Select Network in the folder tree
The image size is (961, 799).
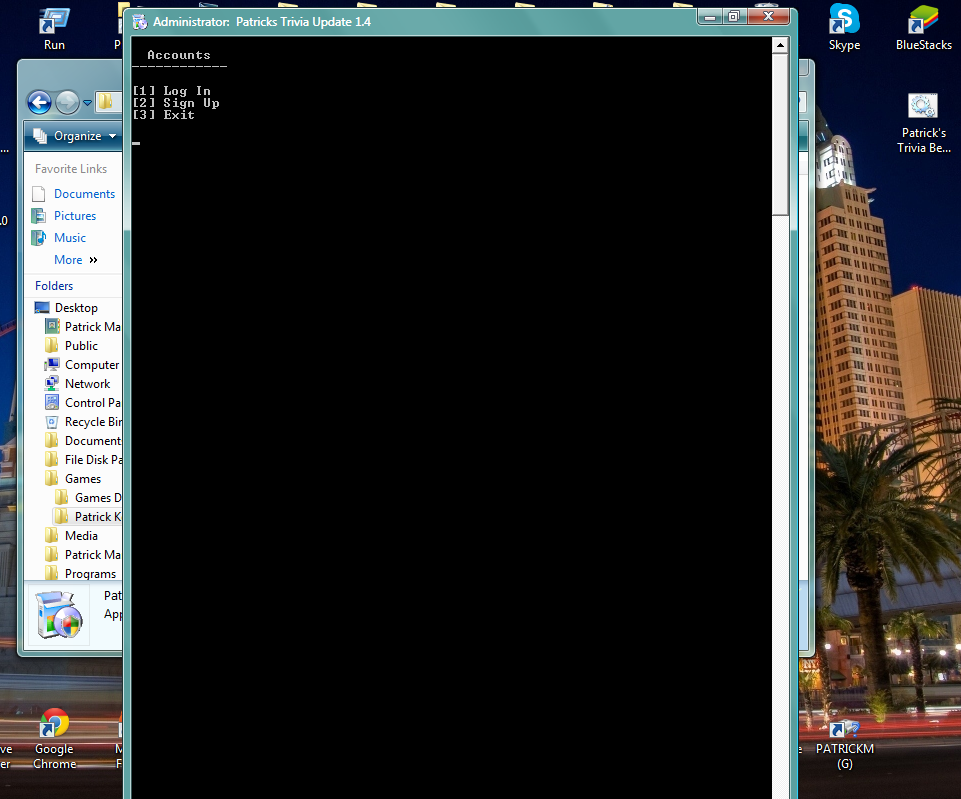88,384
